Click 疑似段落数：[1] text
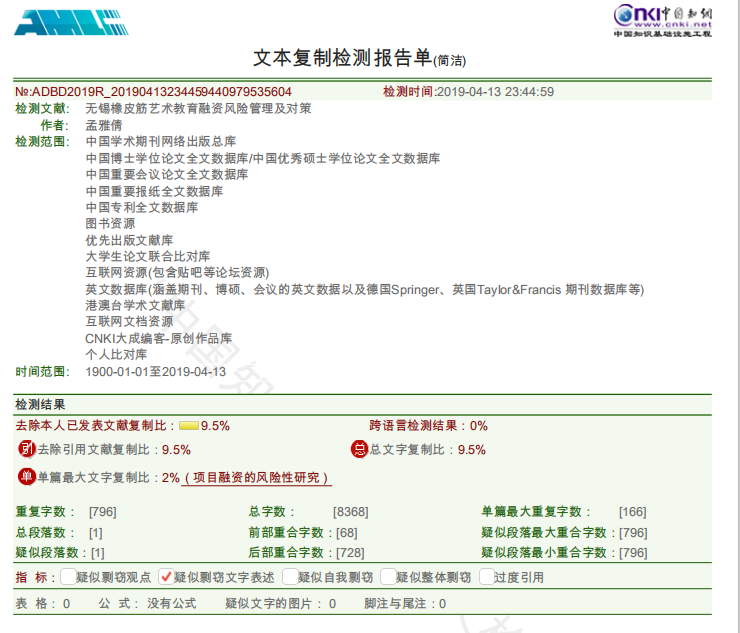The image size is (740, 633). coord(60,552)
